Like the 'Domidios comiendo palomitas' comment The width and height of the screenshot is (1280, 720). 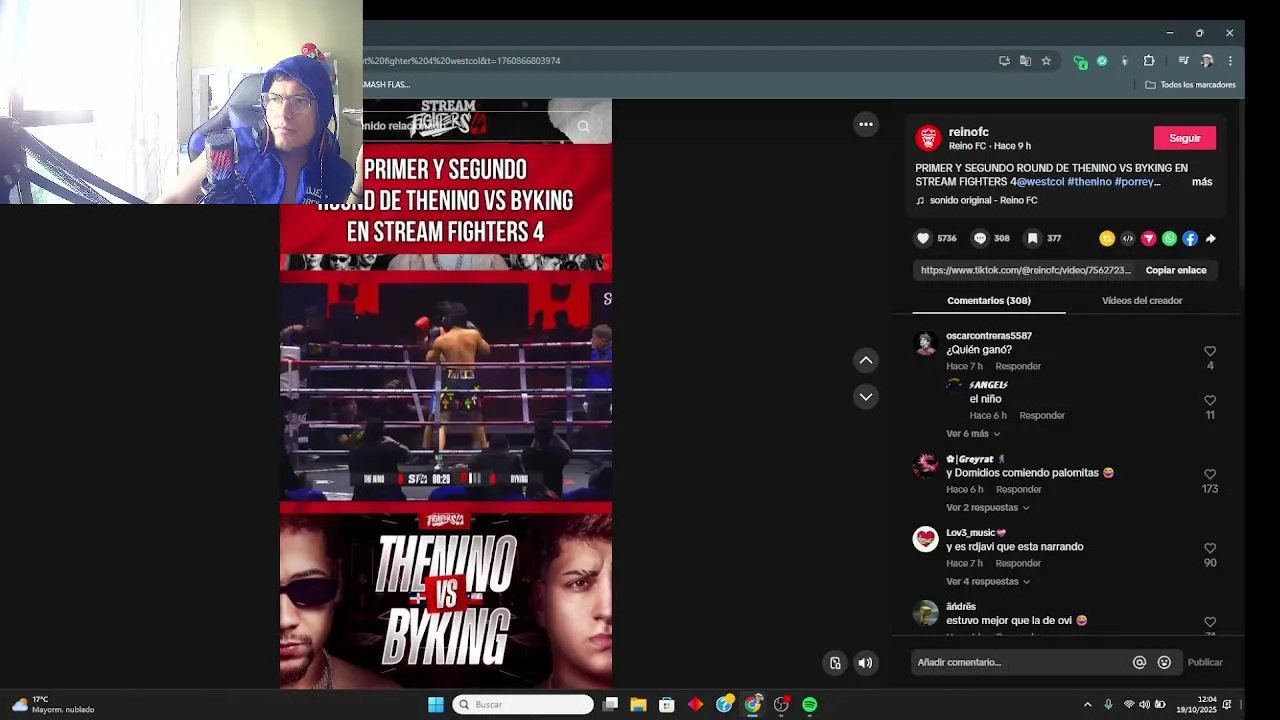click(x=1210, y=474)
